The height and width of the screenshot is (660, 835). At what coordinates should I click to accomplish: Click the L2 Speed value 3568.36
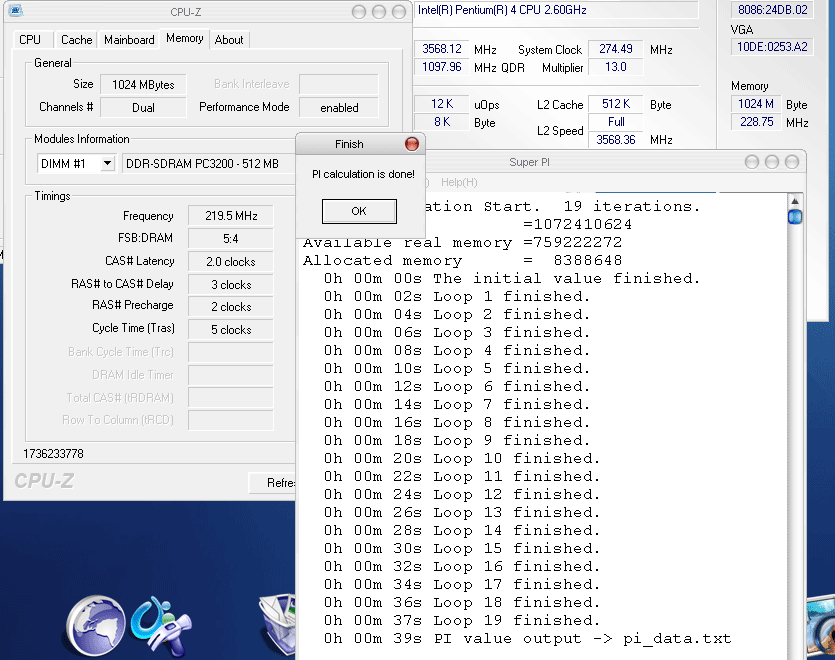[x=616, y=140]
